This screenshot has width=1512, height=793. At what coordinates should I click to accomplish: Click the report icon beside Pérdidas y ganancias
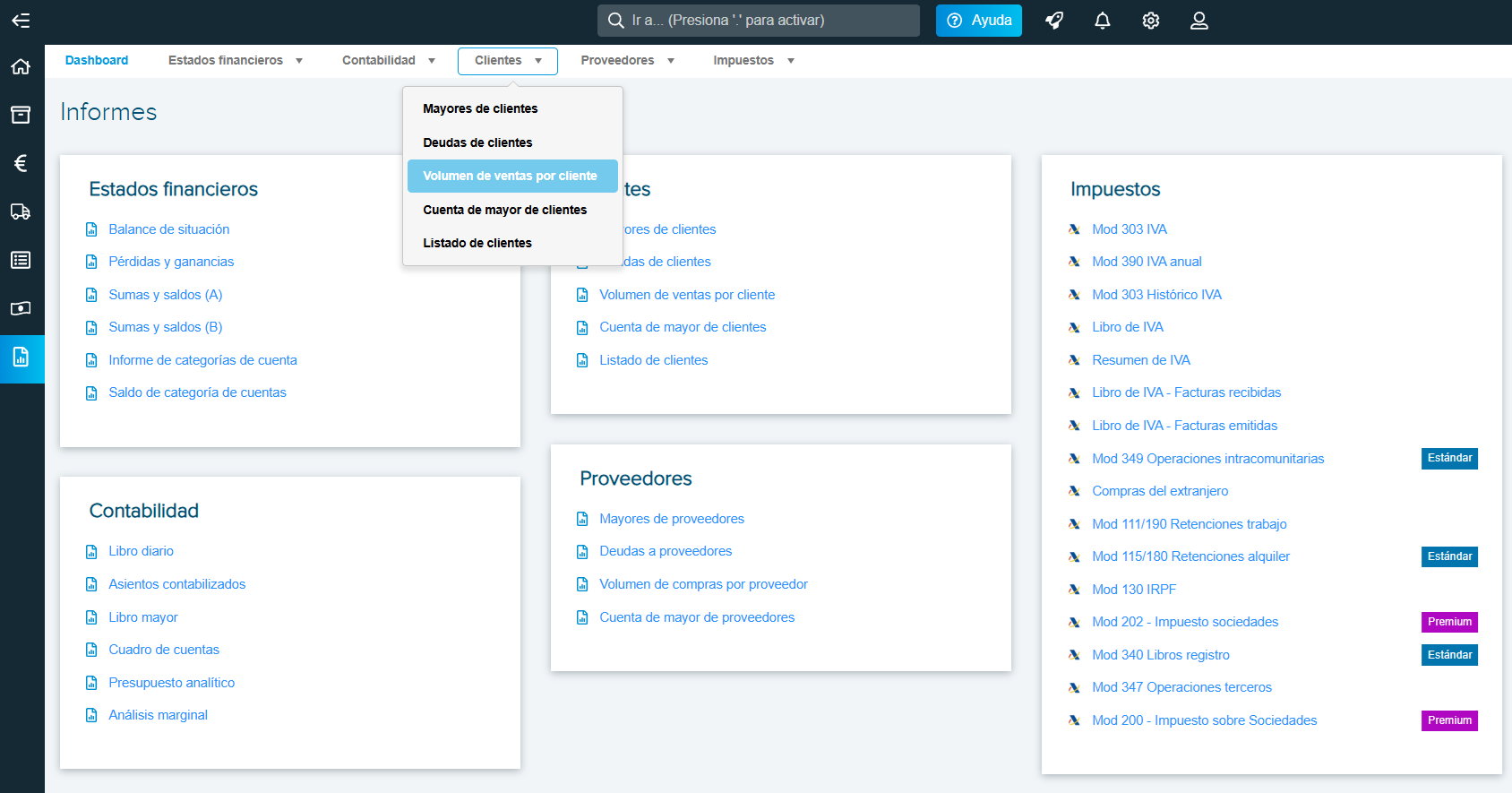tap(91, 262)
